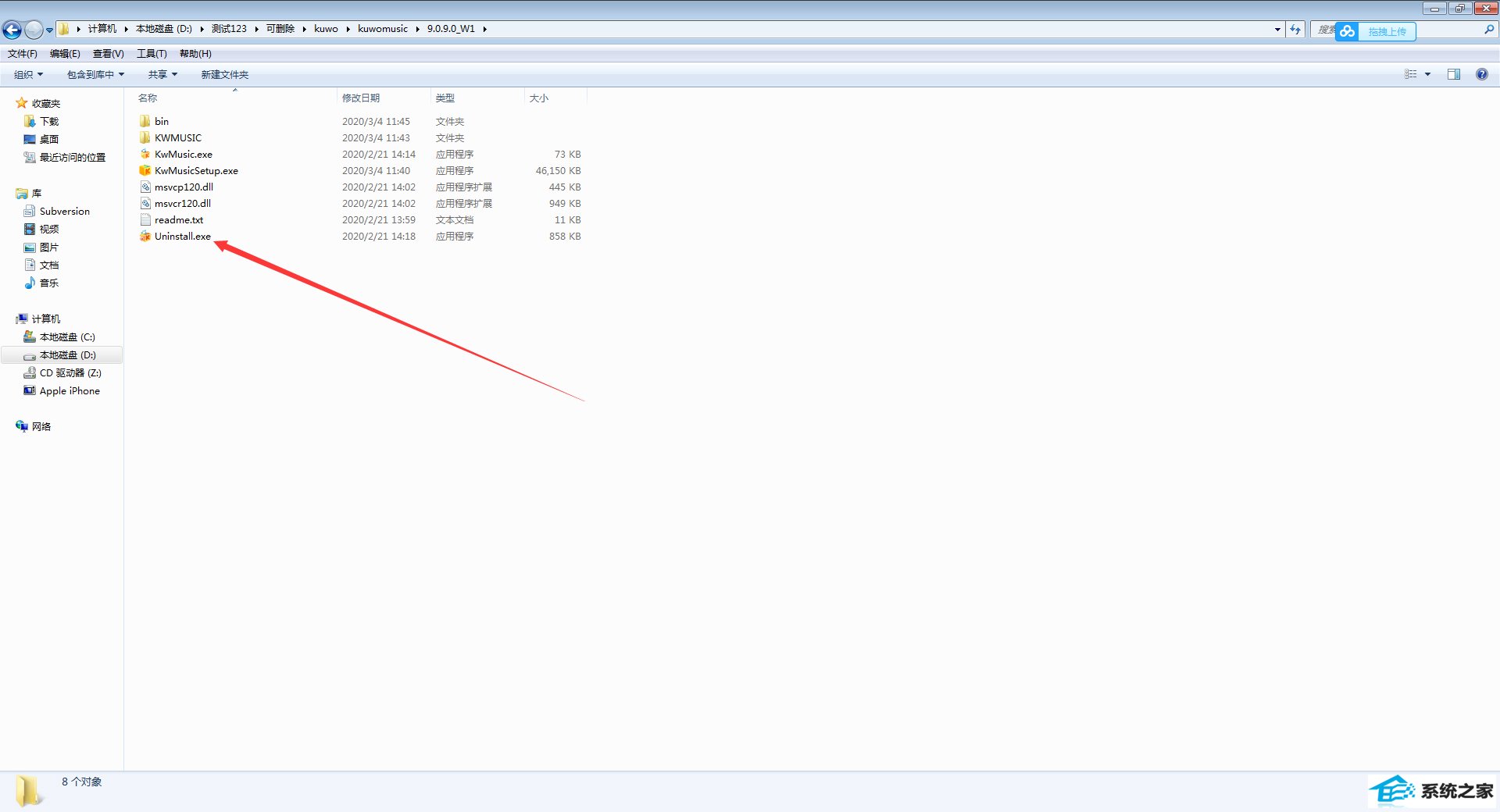Change view with the view icon

coord(1411,74)
